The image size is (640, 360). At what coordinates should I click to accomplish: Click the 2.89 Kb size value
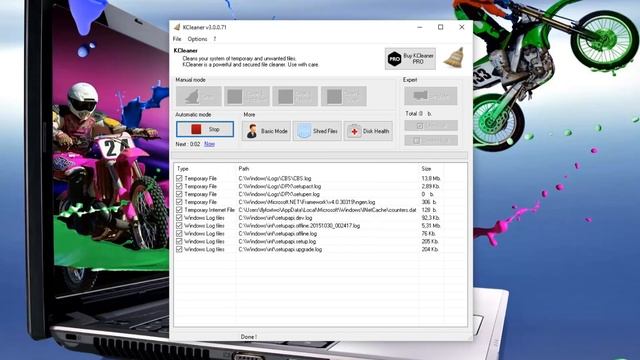point(431,186)
